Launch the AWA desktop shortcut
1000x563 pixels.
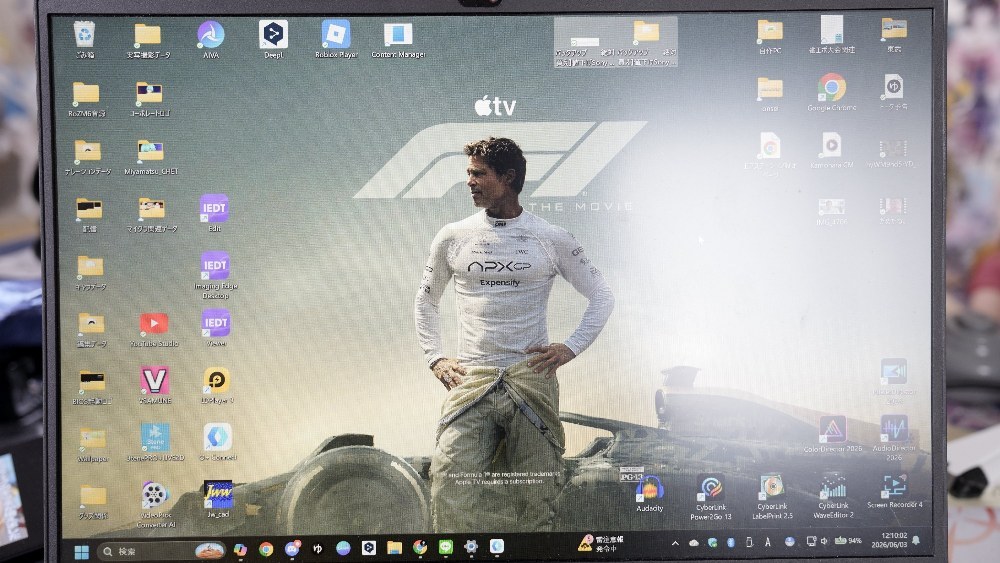click(210, 40)
